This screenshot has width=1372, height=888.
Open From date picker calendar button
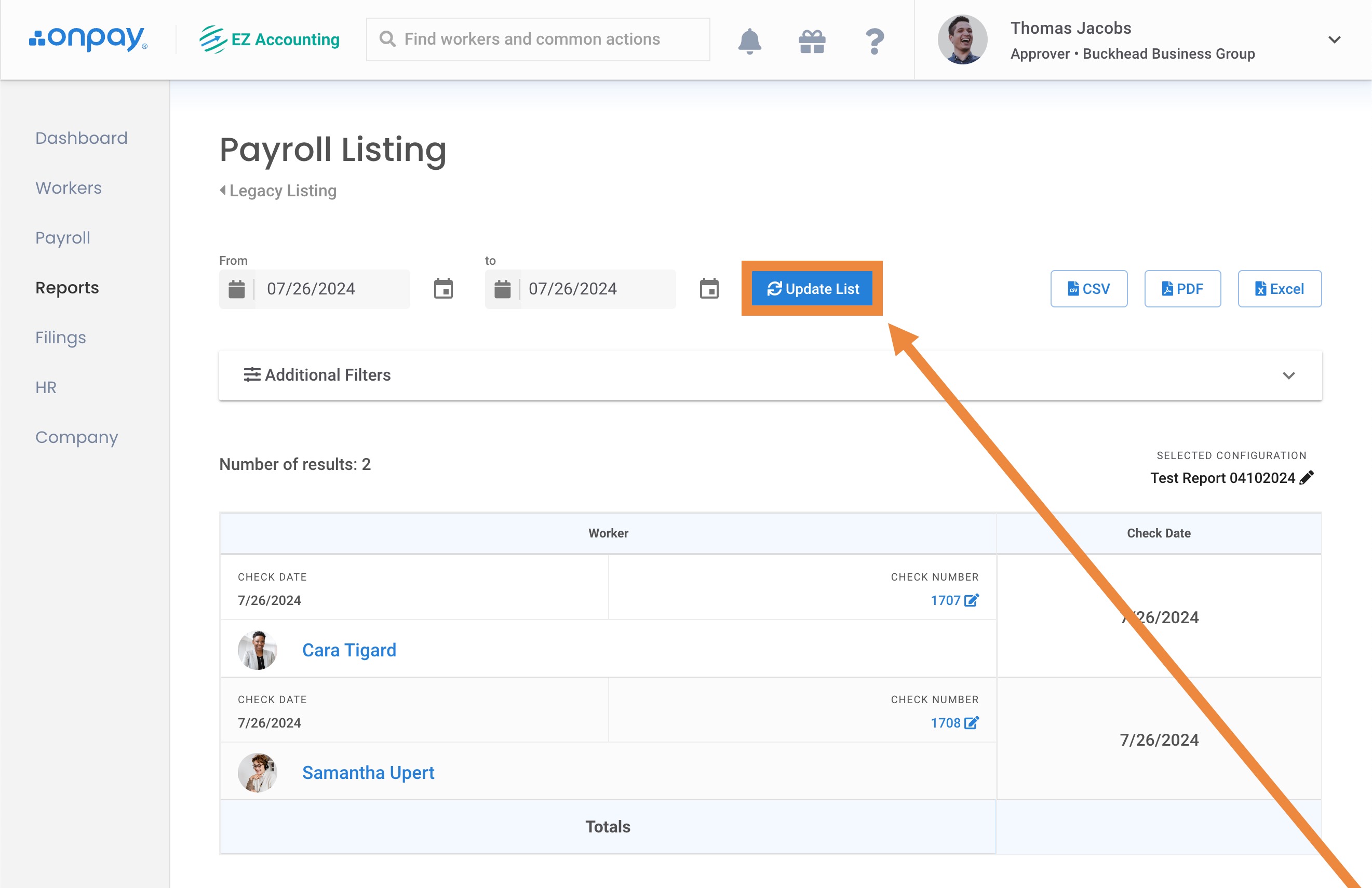[443, 289]
